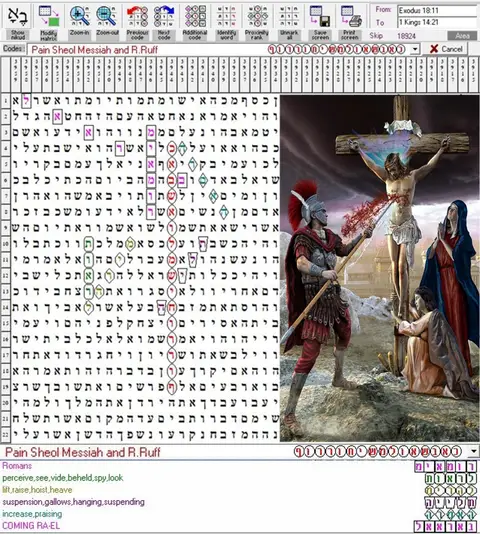Click the Area button
The height and width of the screenshot is (534, 480).
coord(462,35)
